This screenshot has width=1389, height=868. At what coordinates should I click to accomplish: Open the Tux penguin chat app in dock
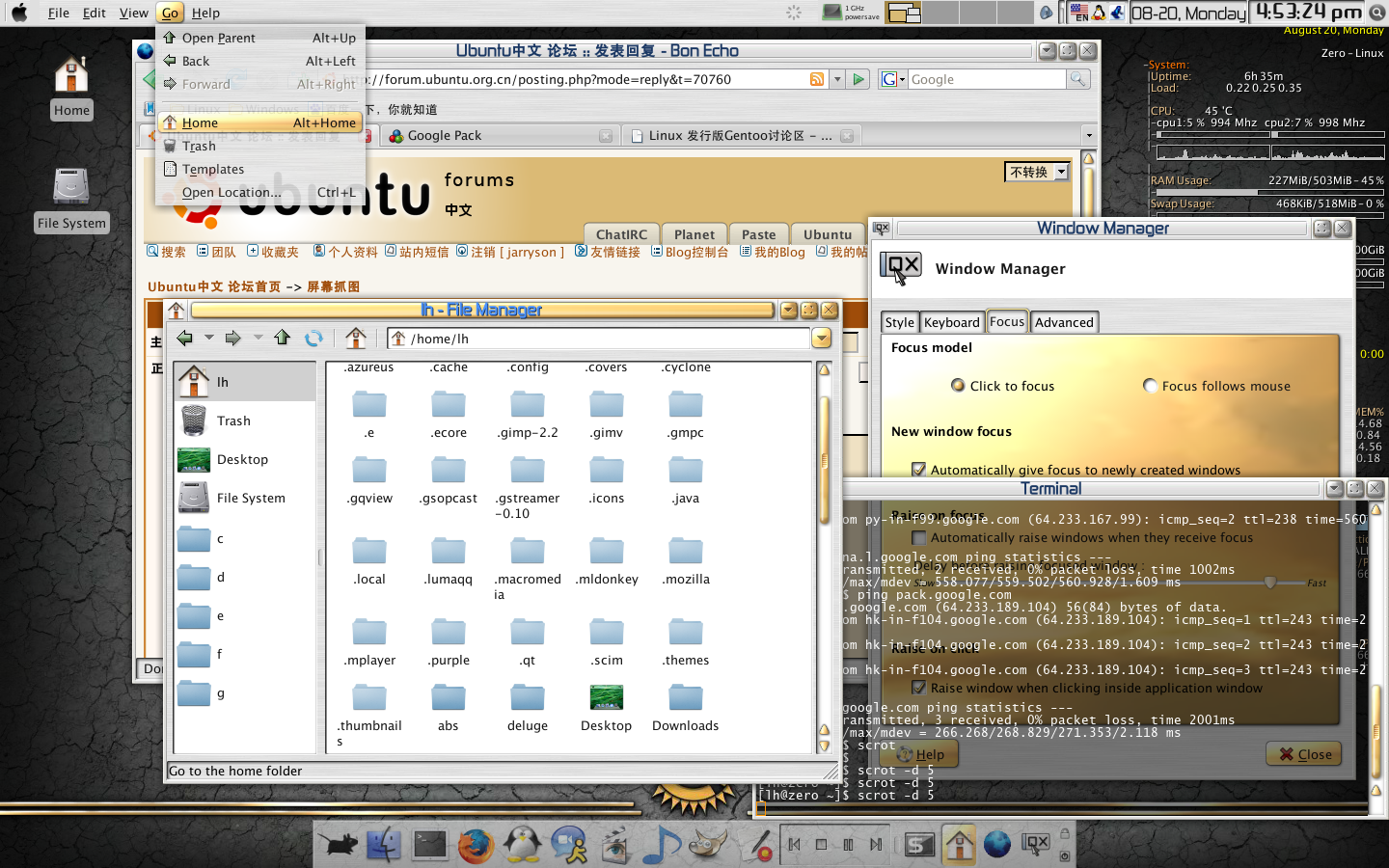[x=522, y=844]
